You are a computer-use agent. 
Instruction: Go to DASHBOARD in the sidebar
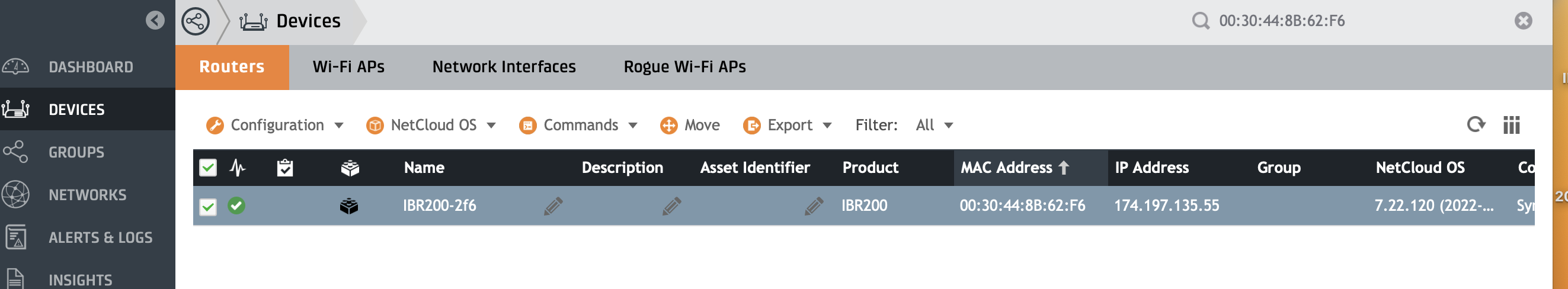(91, 67)
